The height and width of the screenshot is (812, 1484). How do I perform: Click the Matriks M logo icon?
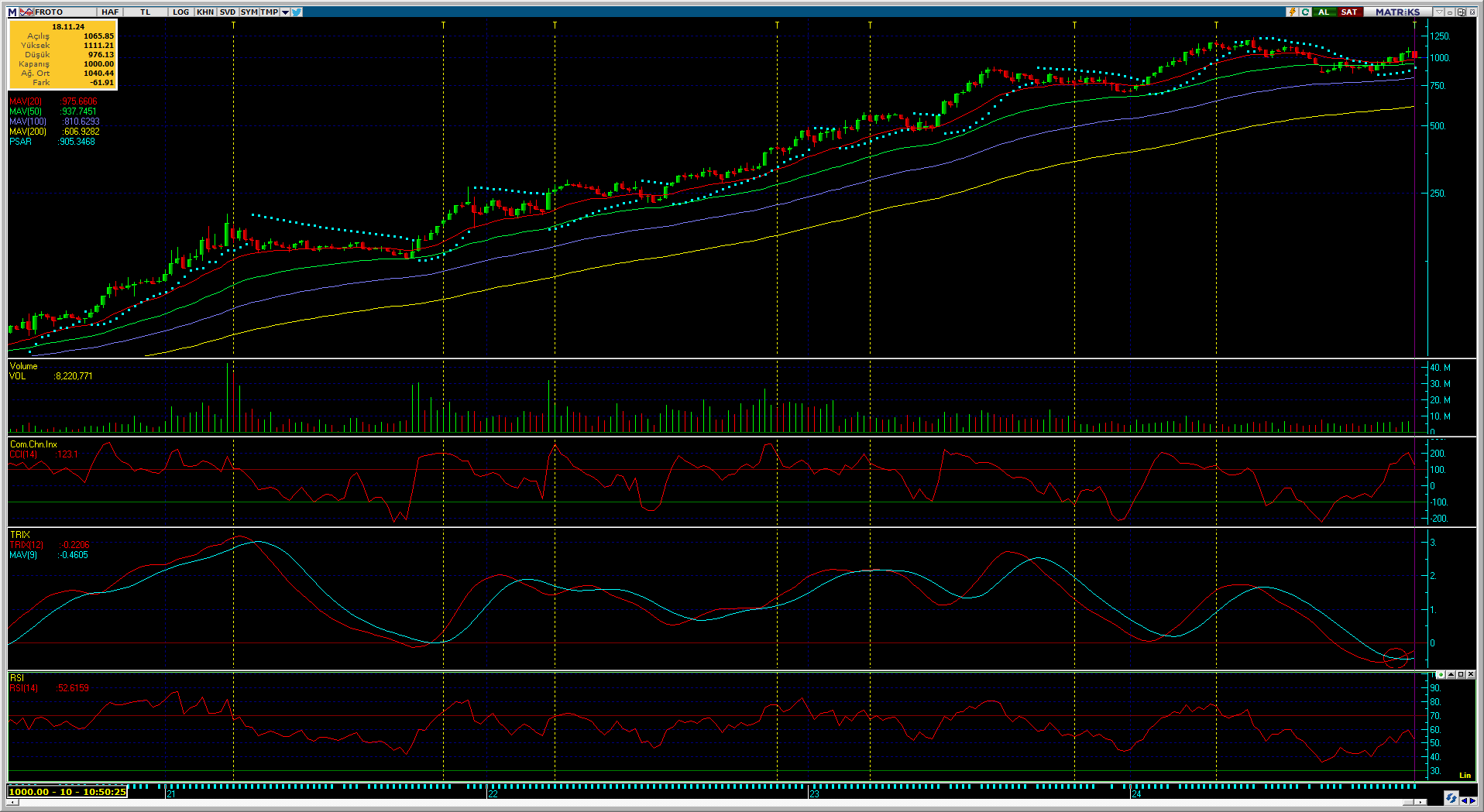tap(12, 12)
